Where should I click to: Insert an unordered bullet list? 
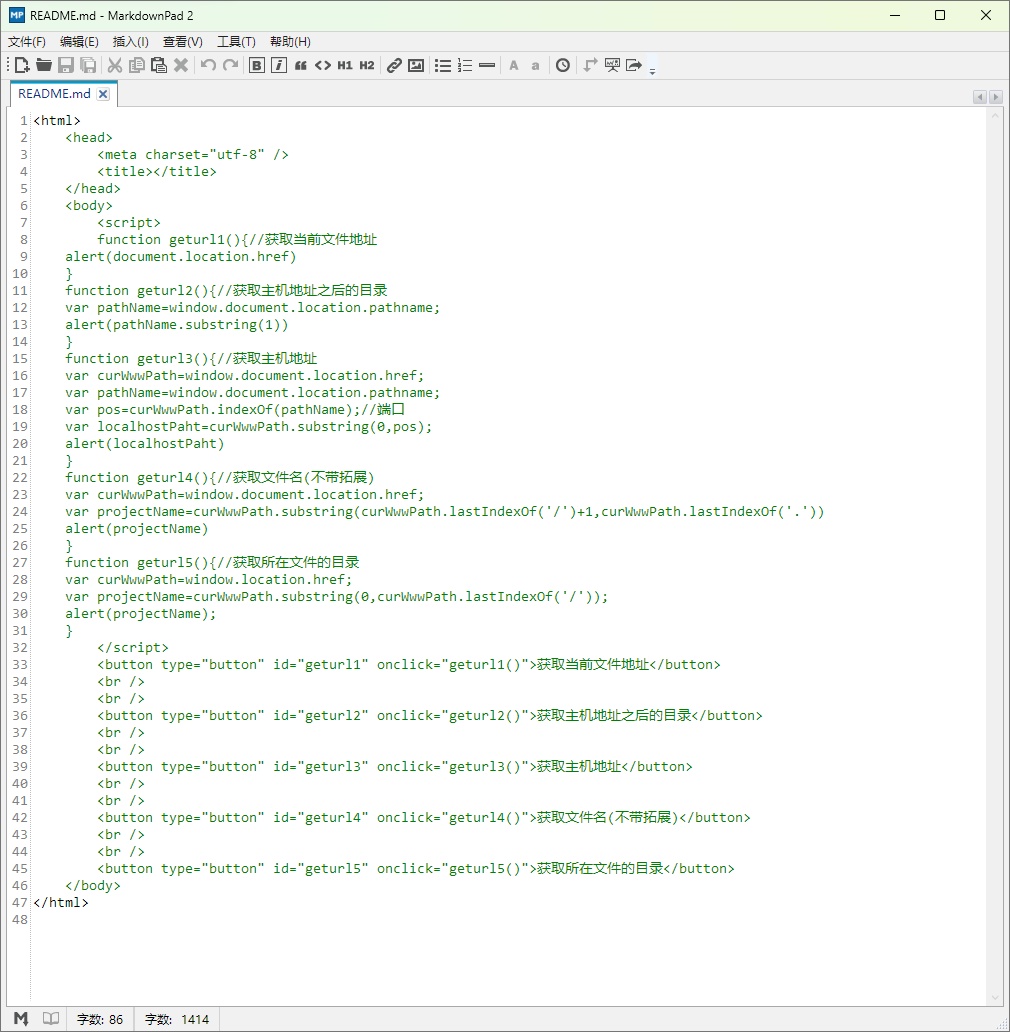[x=443, y=65]
